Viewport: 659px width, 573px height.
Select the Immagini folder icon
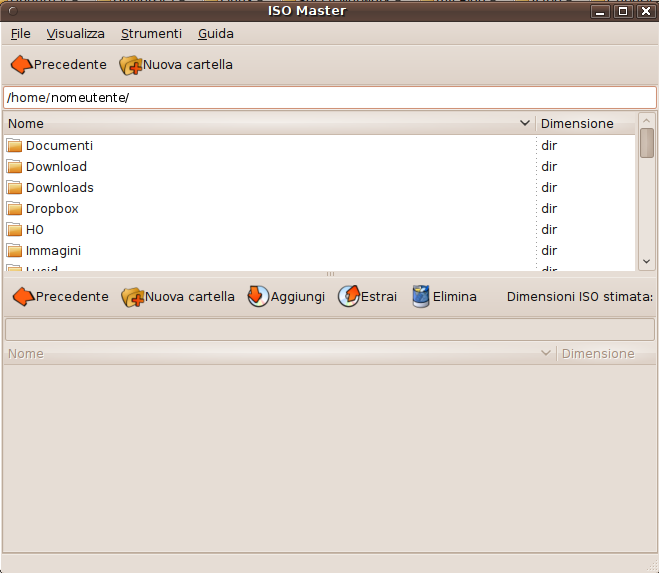(14, 251)
